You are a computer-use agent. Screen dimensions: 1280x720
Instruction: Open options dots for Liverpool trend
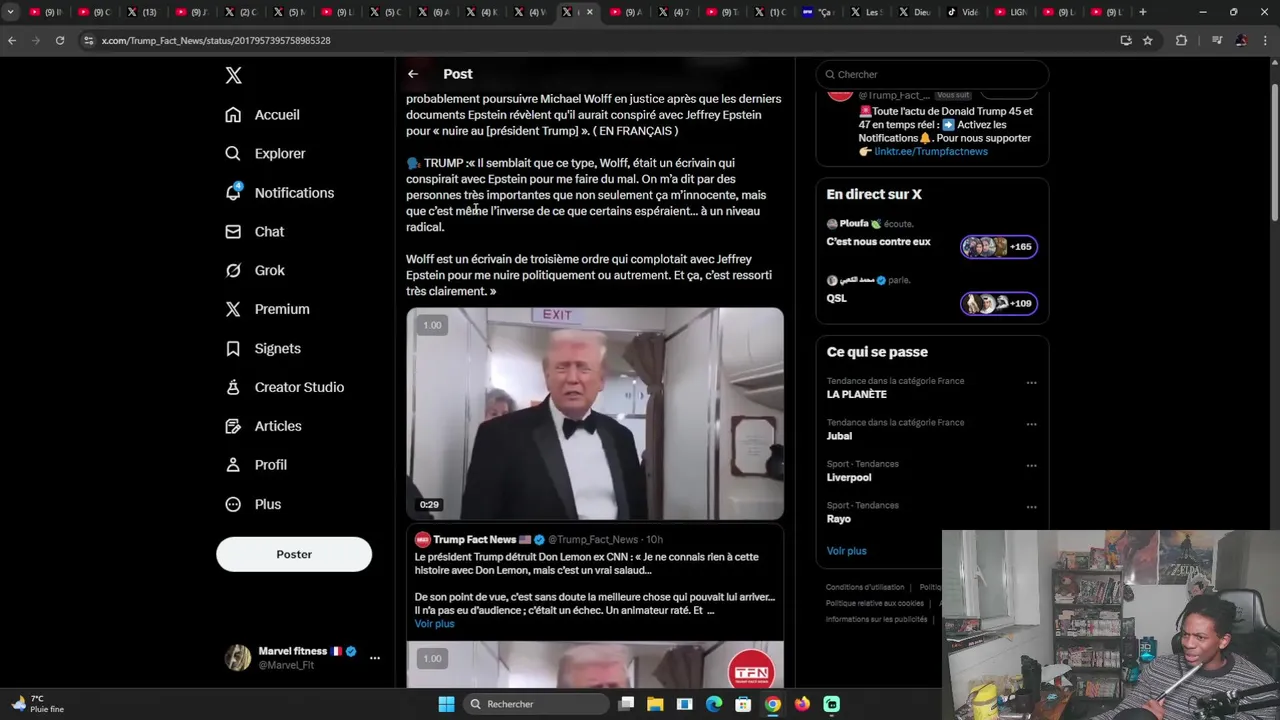click(x=1031, y=466)
